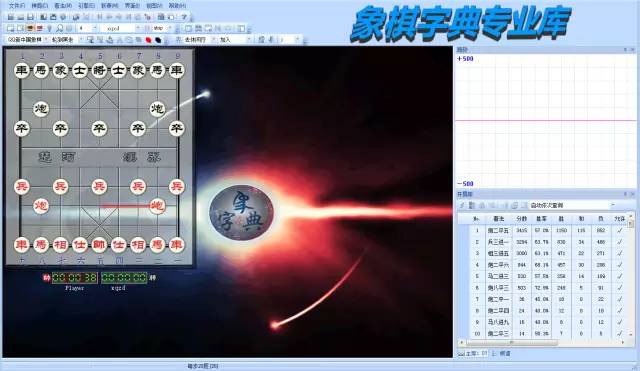
Task: Select the red left 馬 horse piece
Action: point(40,244)
